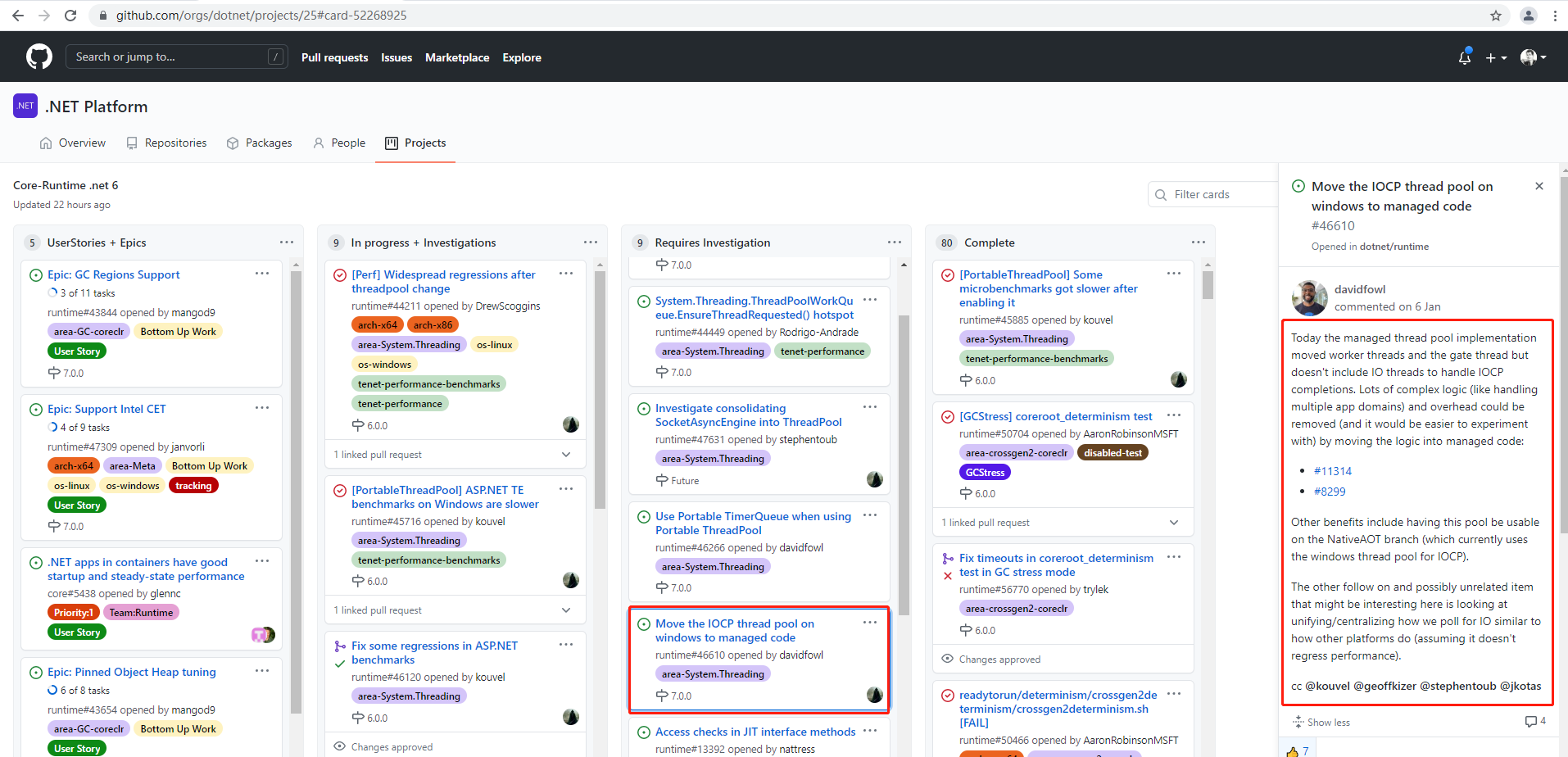Open Marketplace in the top navigation
The width and height of the screenshot is (1568, 757).
coord(457,57)
